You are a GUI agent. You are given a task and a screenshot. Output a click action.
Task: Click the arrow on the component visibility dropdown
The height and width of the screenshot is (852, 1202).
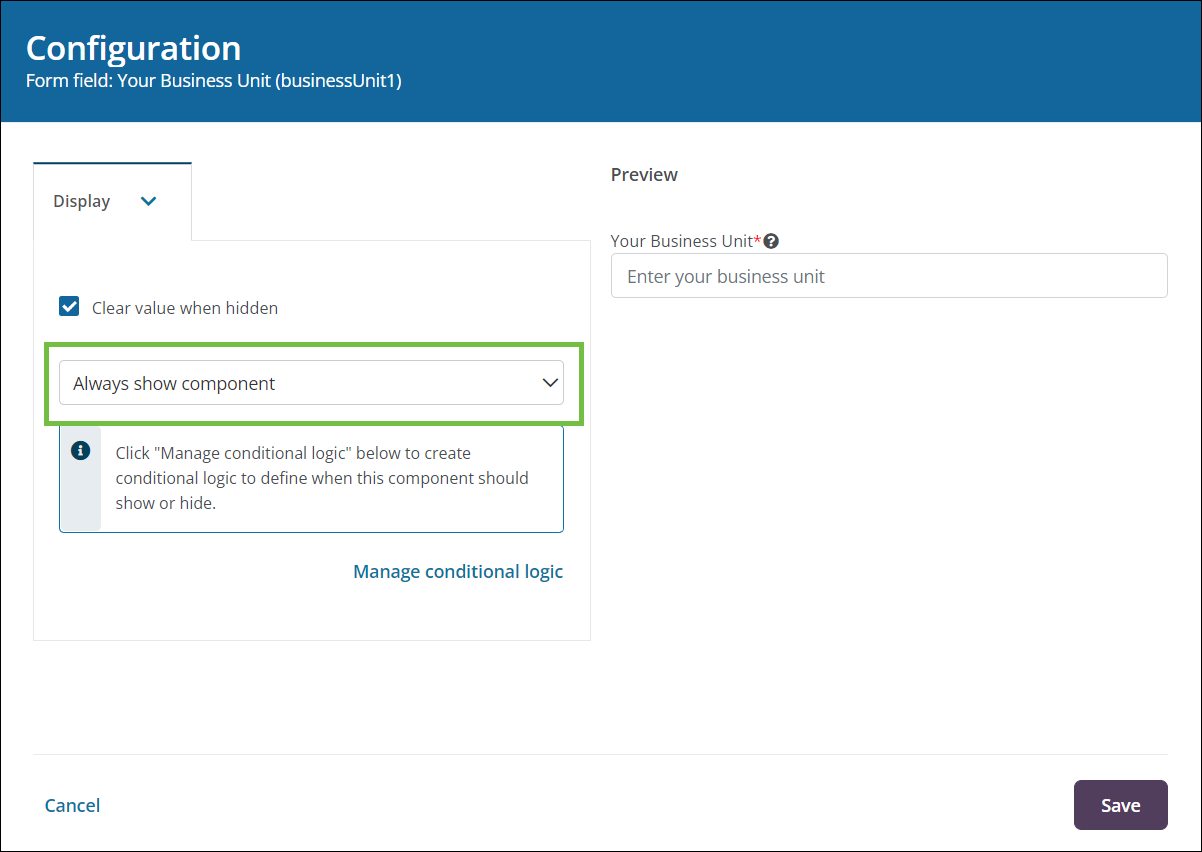(549, 383)
